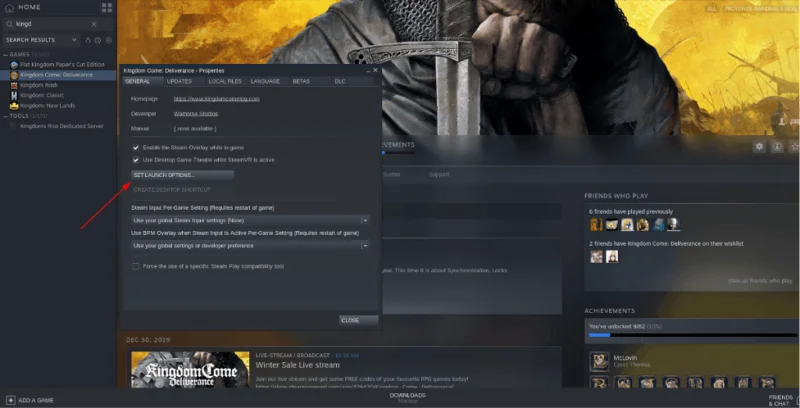Screen dimensions: 800x408
Task: Click the Home label in sidebar
Action: point(29,8)
